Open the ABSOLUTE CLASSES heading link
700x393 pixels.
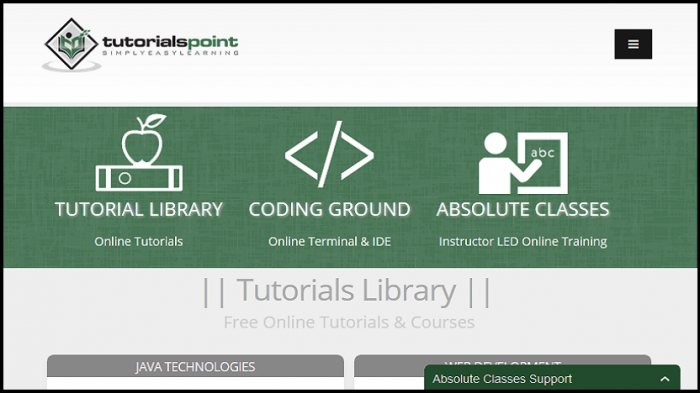pyautogui.click(x=523, y=209)
